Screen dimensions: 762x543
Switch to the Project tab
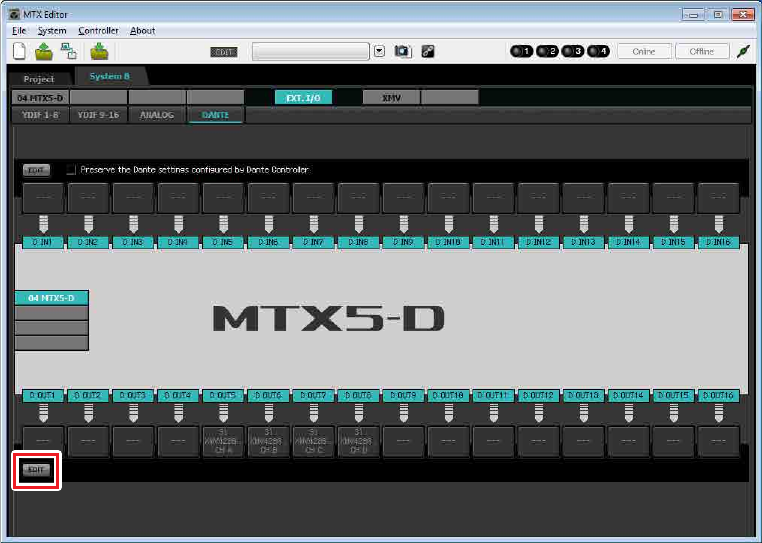39,79
